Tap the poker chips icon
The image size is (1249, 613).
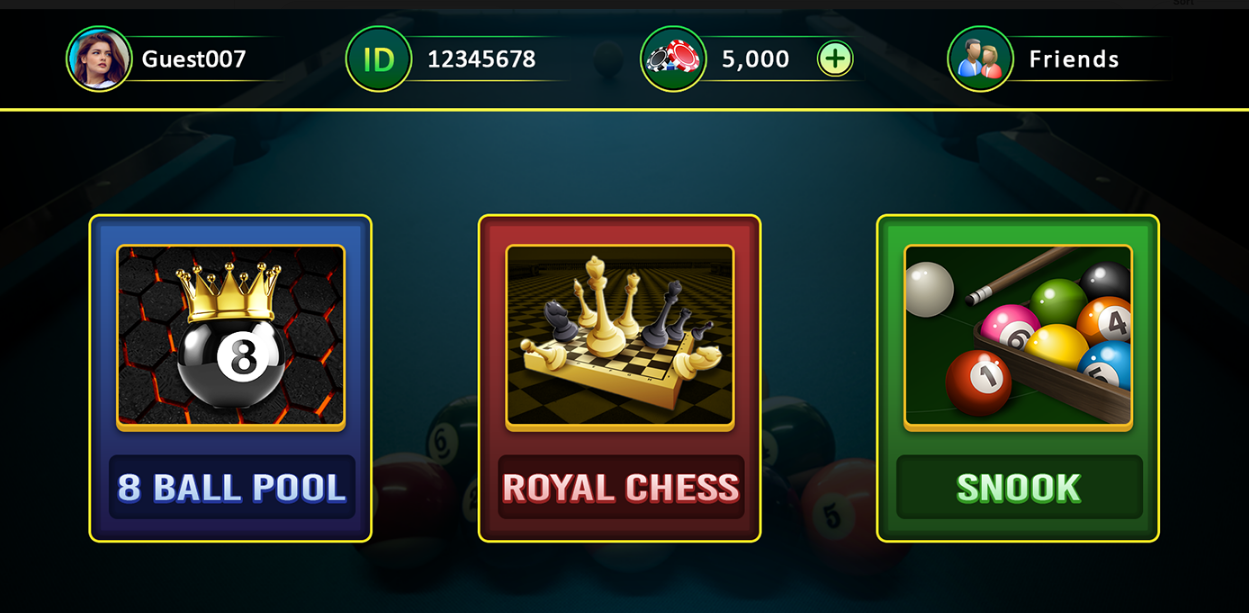(673, 59)
